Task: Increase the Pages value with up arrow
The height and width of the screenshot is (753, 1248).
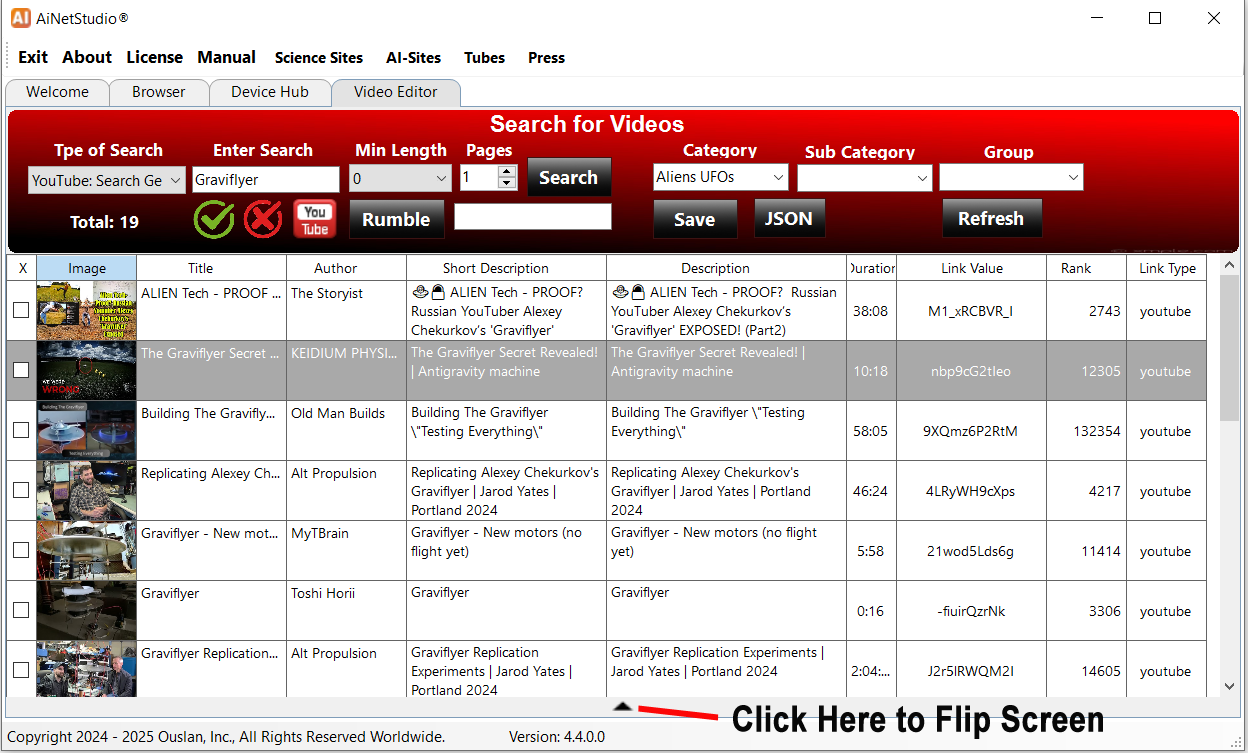Action: [x=507, y=171]
